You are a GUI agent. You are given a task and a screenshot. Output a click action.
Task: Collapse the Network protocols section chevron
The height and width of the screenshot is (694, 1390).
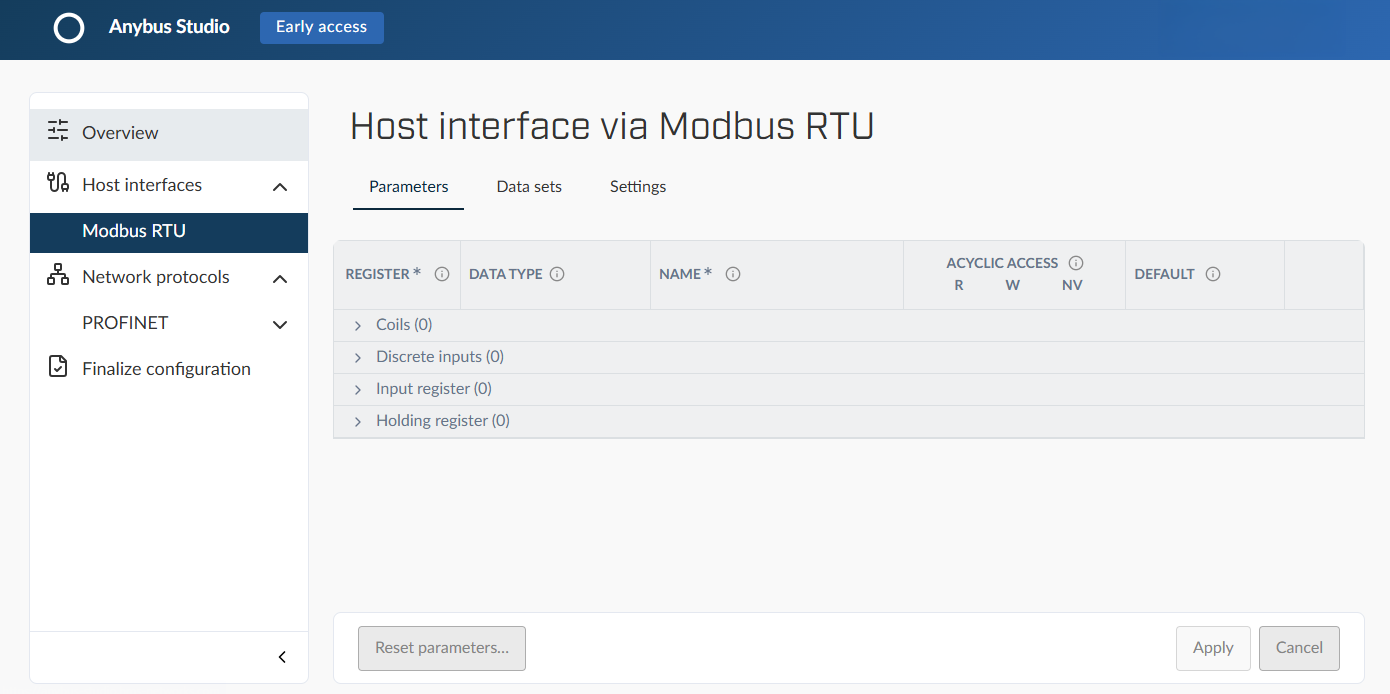pyautogui.click(x=280, y=279)
